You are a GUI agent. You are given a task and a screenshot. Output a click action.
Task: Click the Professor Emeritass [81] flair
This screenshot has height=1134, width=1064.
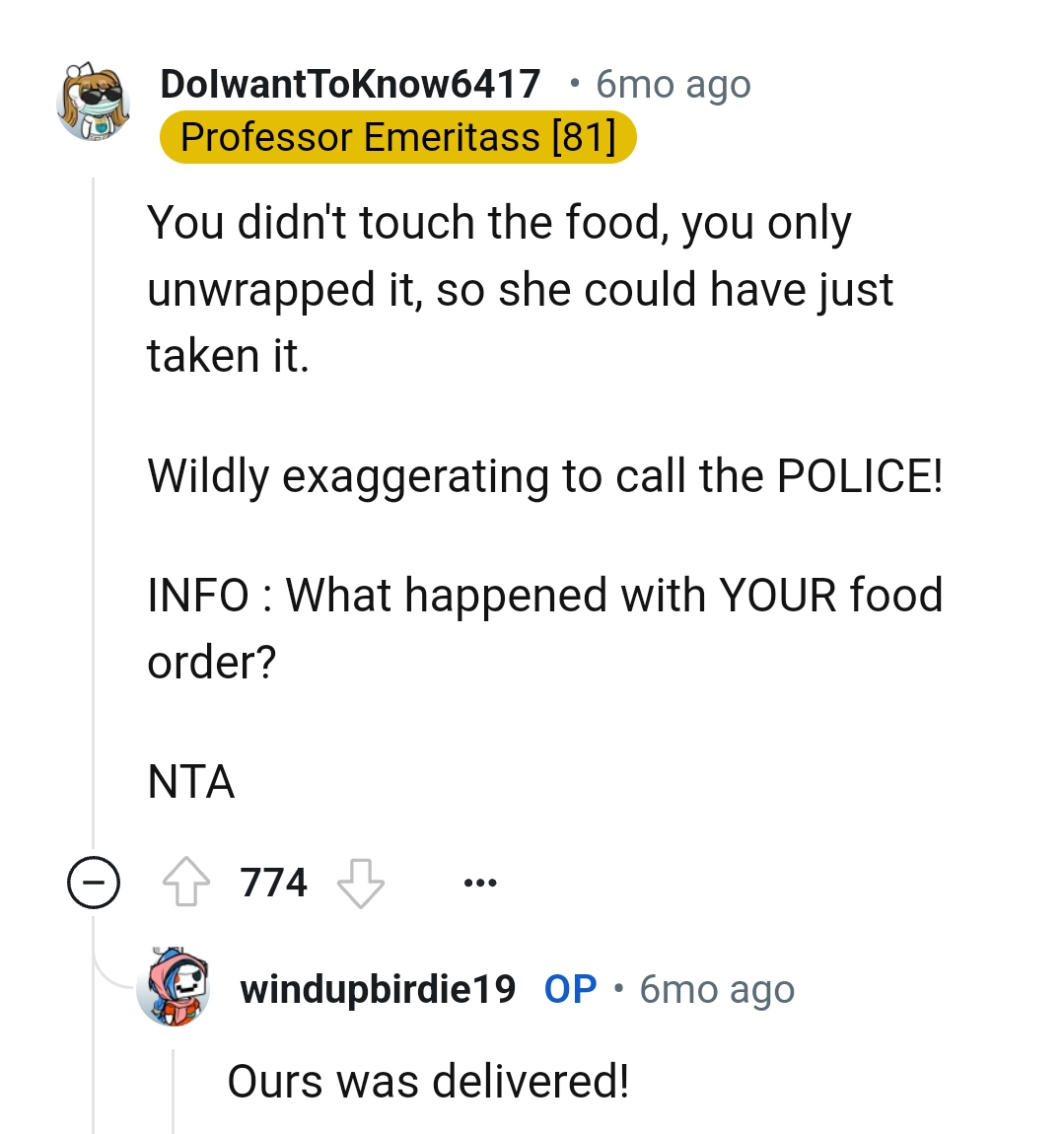pos(397,137)
